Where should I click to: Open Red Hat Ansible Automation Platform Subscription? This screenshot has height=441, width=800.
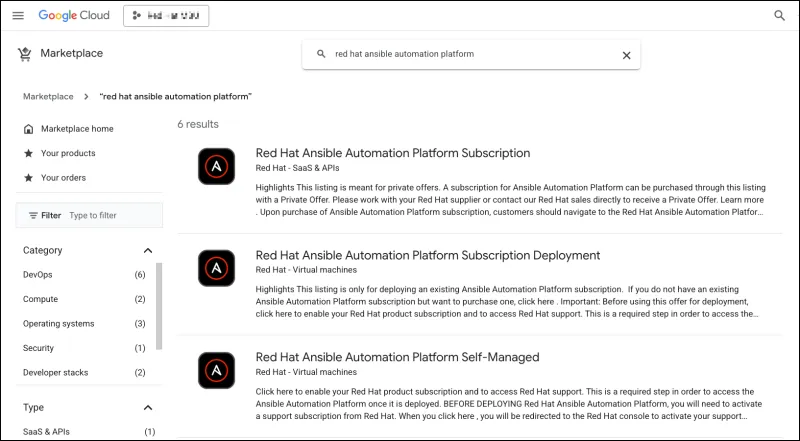pyautogui.click(x=393, y=153)
